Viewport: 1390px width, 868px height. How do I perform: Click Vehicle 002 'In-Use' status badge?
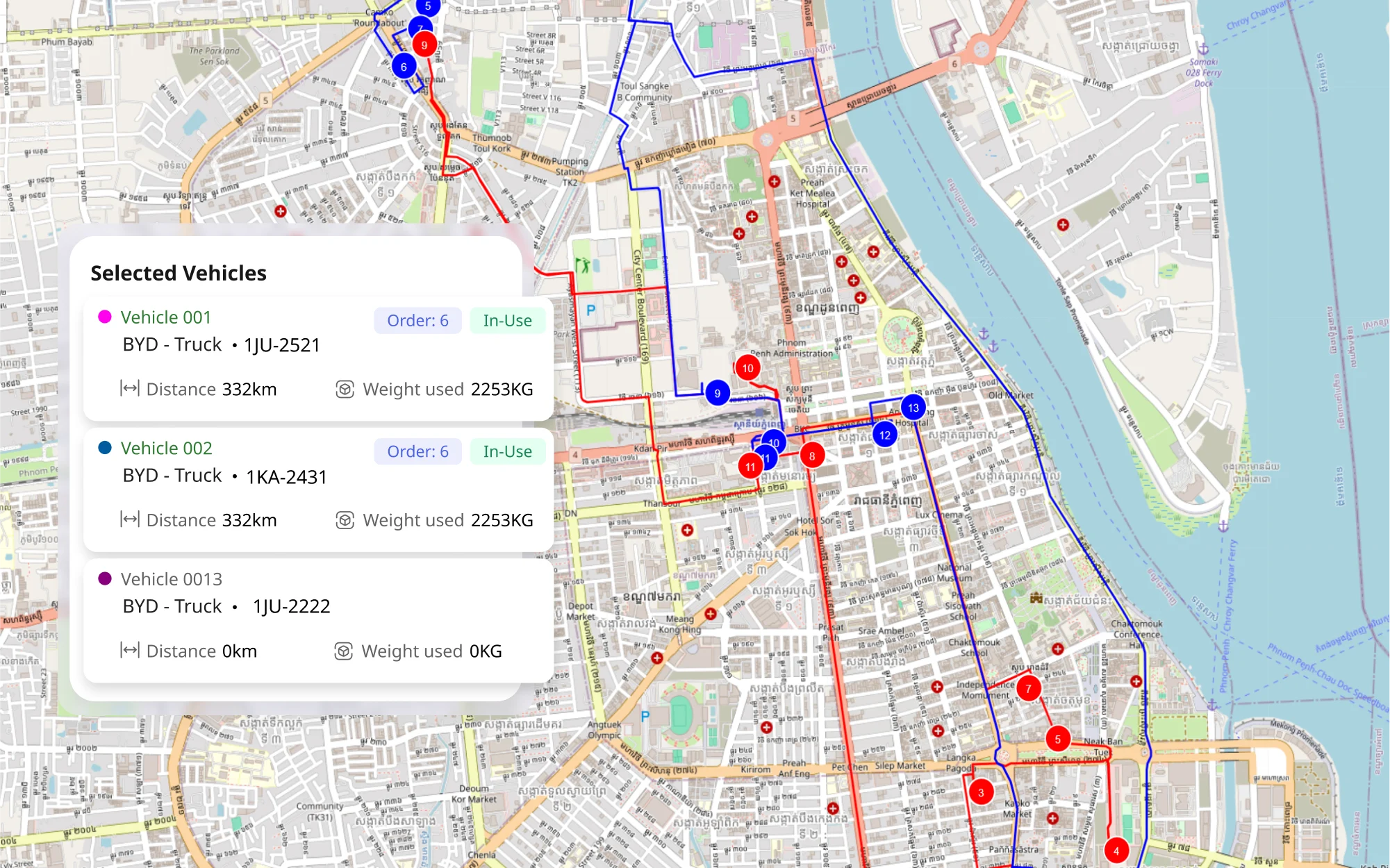click(x=507, y=451)
